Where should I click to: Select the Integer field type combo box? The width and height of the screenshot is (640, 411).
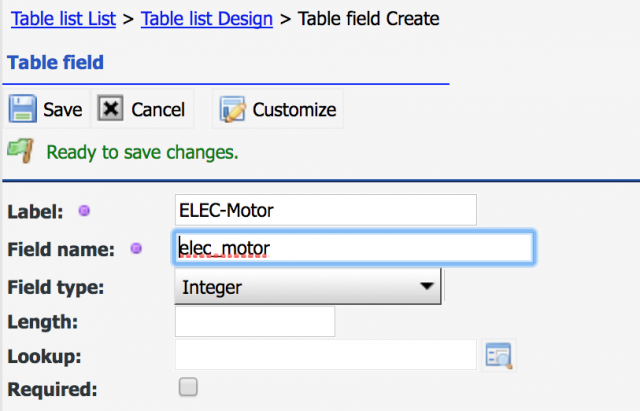click(308, 287)
